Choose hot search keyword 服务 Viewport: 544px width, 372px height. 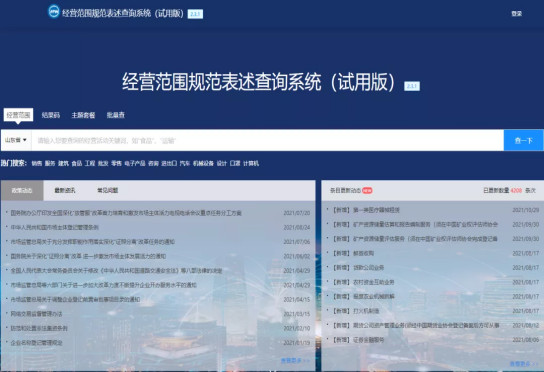point(50,163)
